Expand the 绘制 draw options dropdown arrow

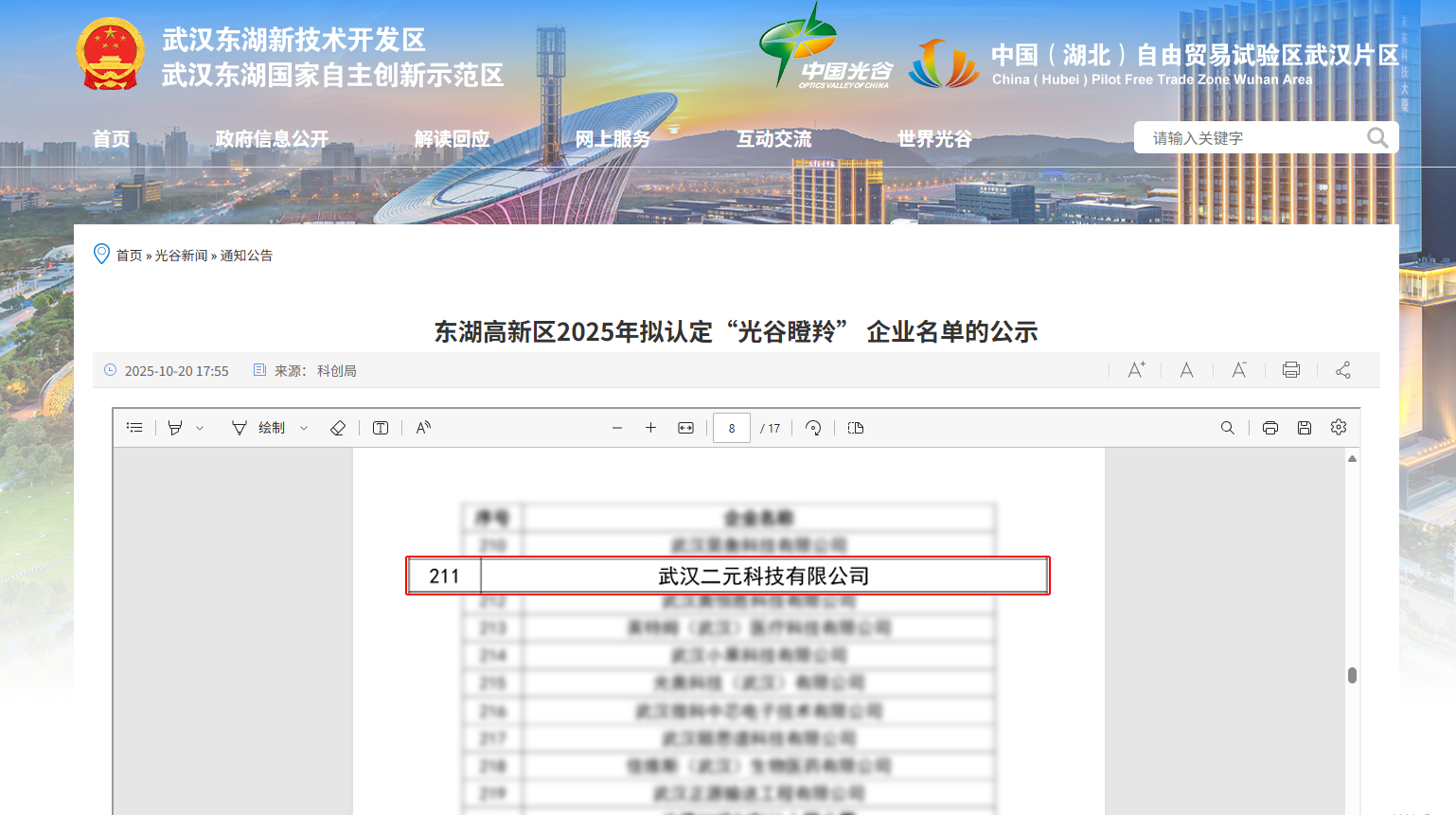pos(304,428)
